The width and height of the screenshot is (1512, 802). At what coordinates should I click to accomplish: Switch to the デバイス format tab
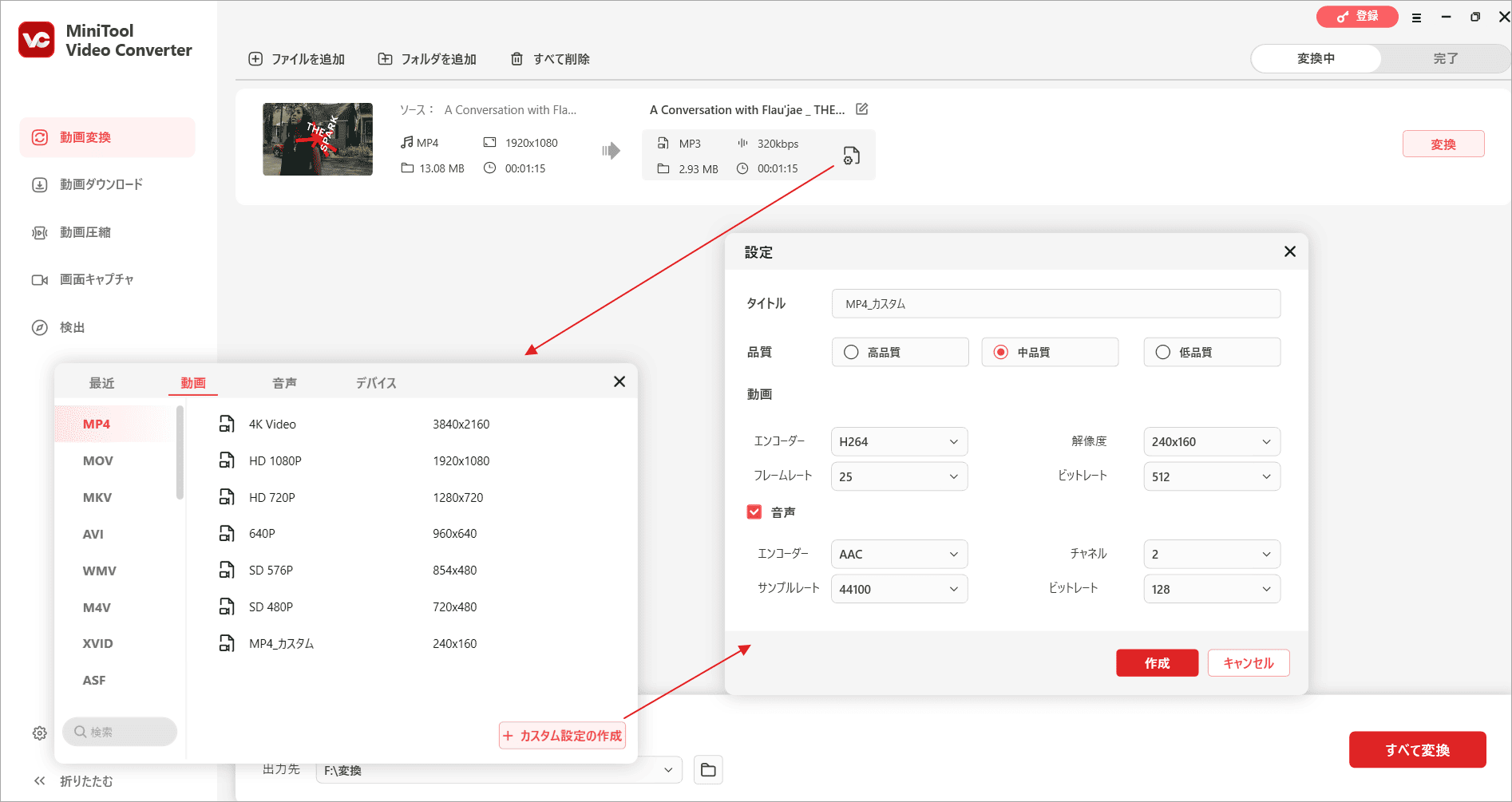[x=376, y=383]
